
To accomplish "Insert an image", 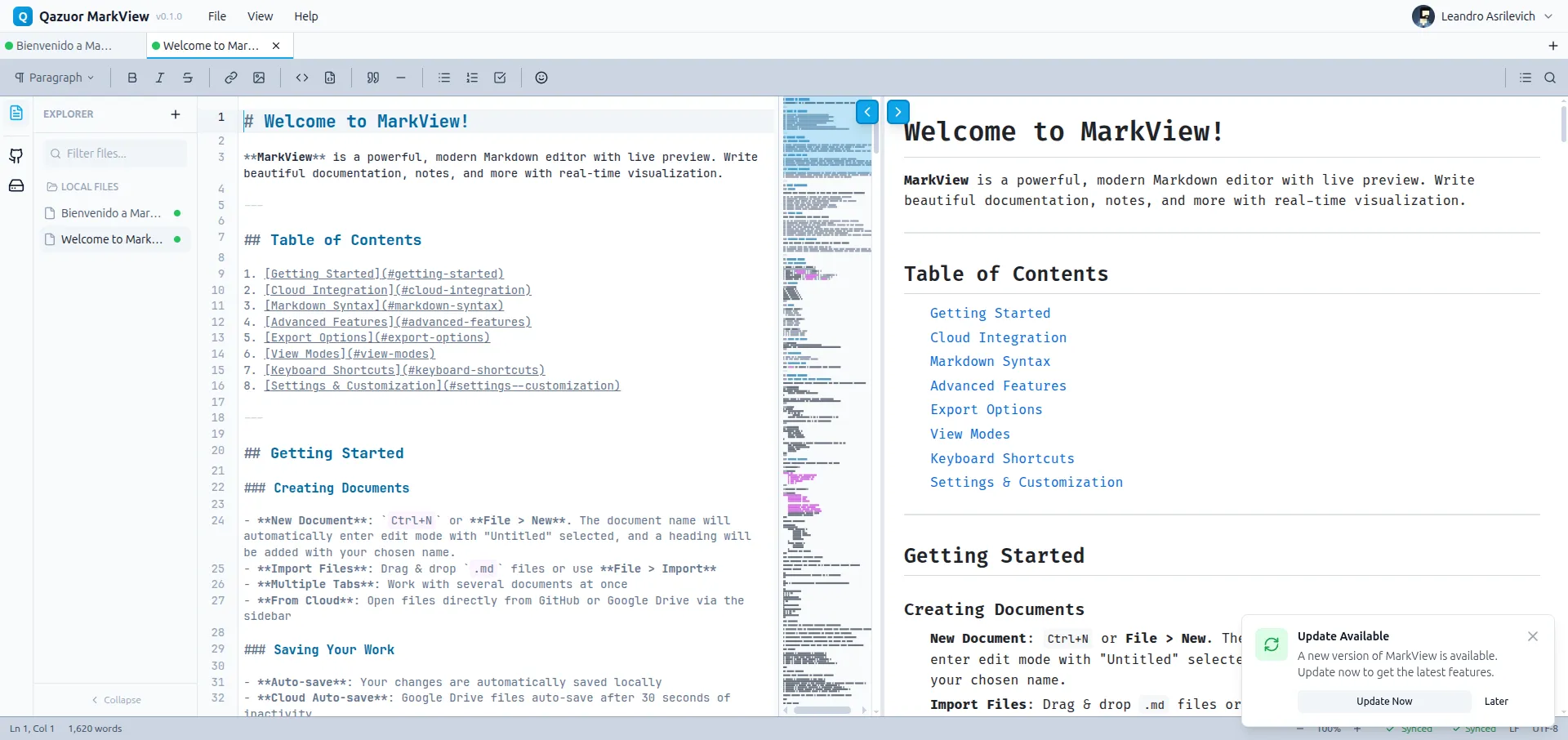I will (259, 78).
